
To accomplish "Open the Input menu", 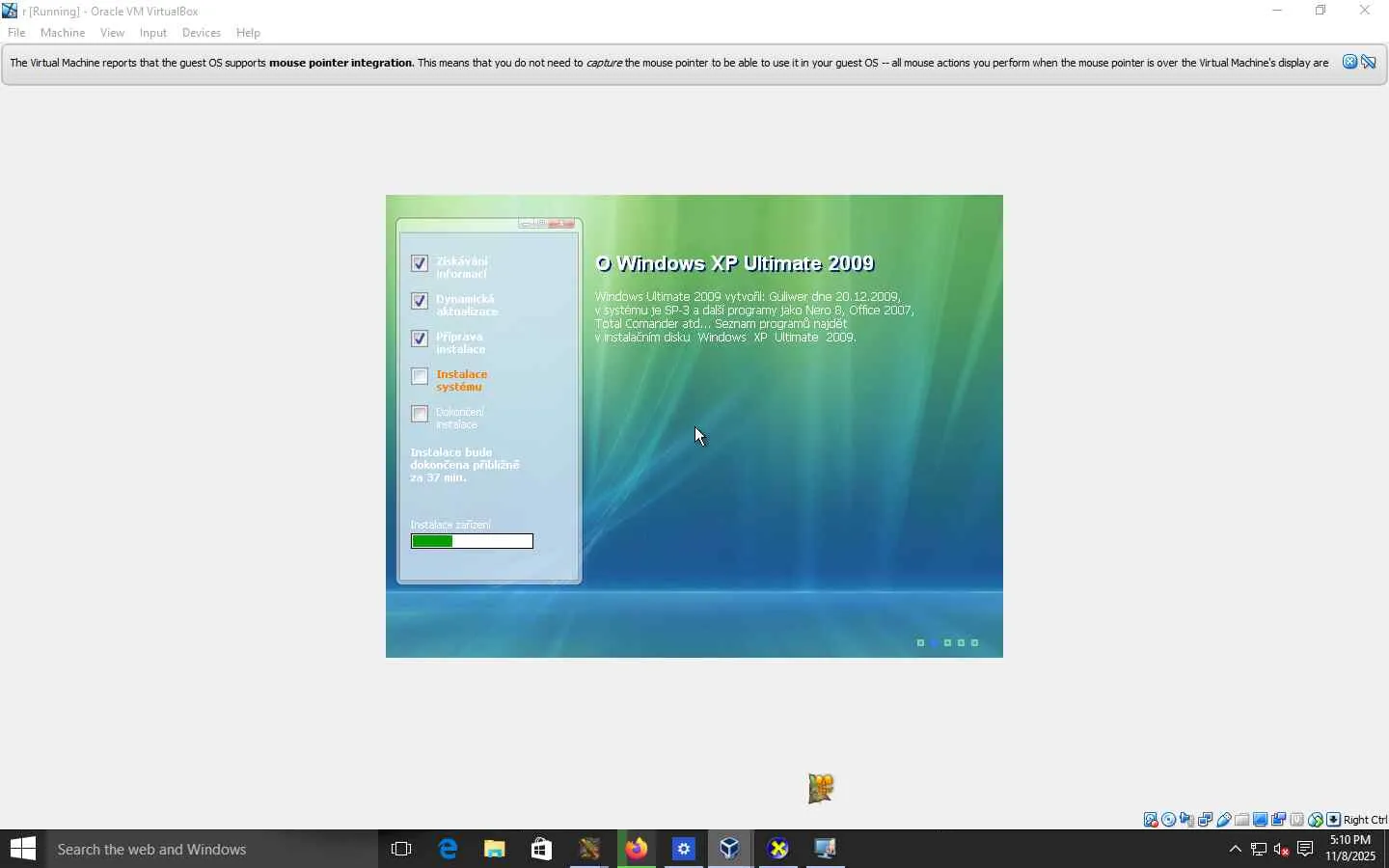I will click(x=152, y=33).
